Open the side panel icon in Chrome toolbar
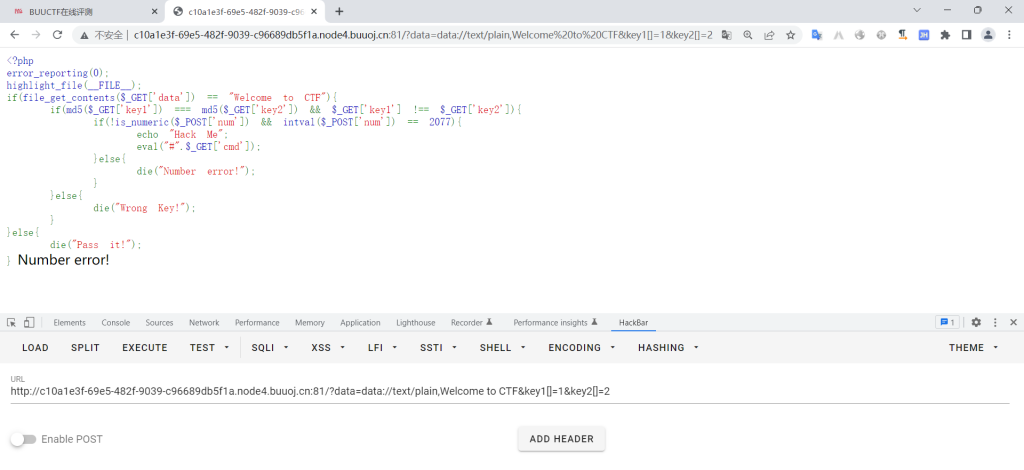 coord(966,34)
